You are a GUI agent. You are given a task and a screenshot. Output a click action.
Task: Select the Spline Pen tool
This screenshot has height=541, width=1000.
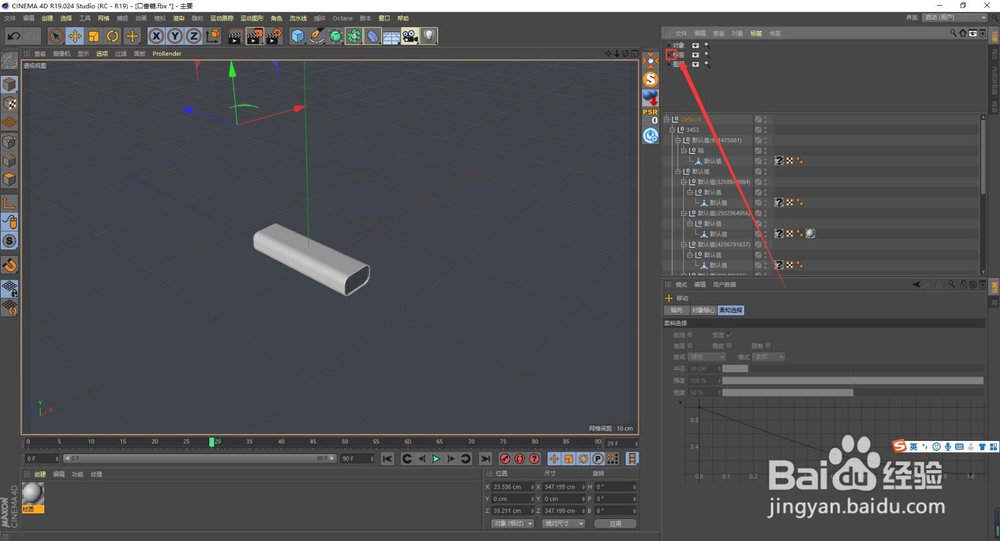[316, 36]
